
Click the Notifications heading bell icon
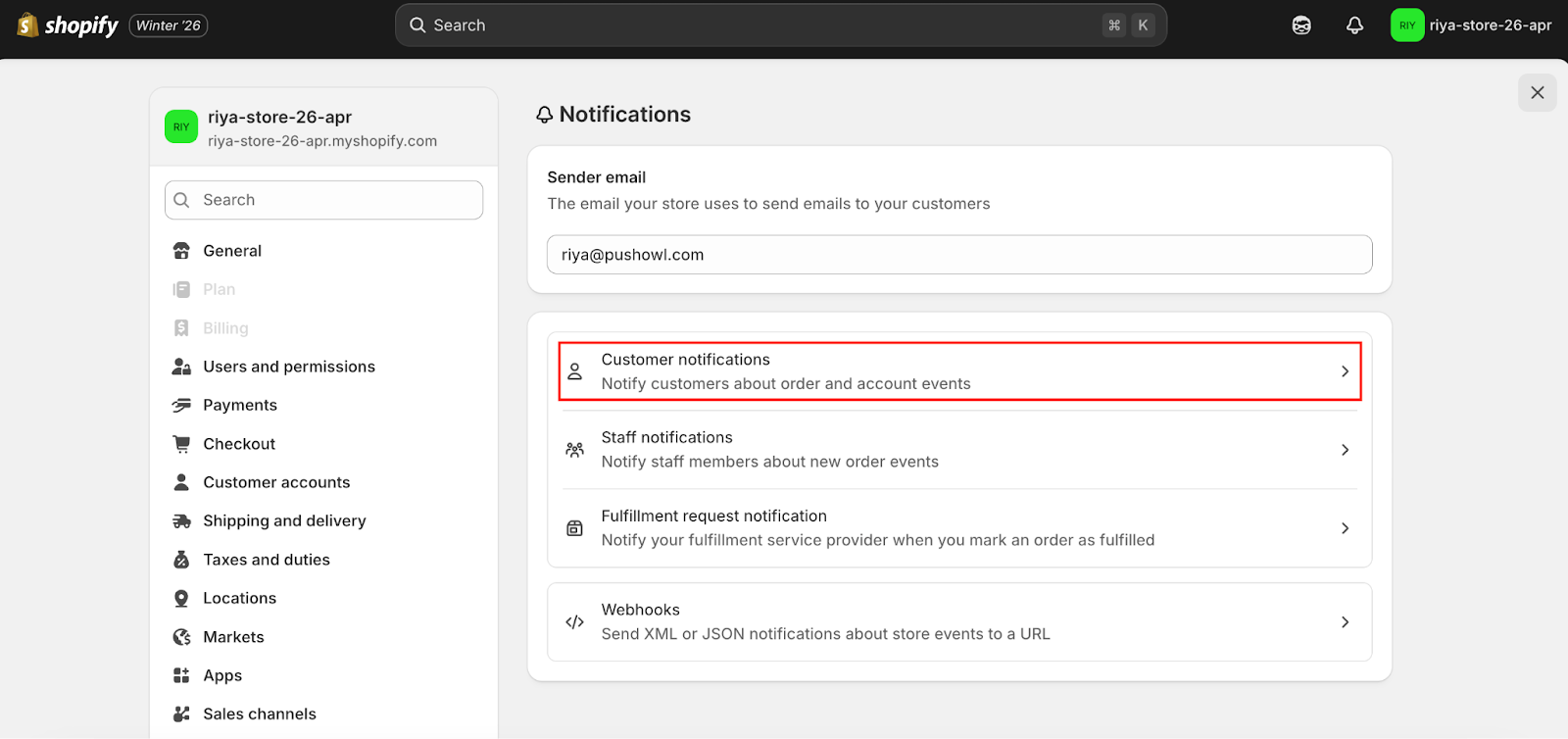click(544, 115)
